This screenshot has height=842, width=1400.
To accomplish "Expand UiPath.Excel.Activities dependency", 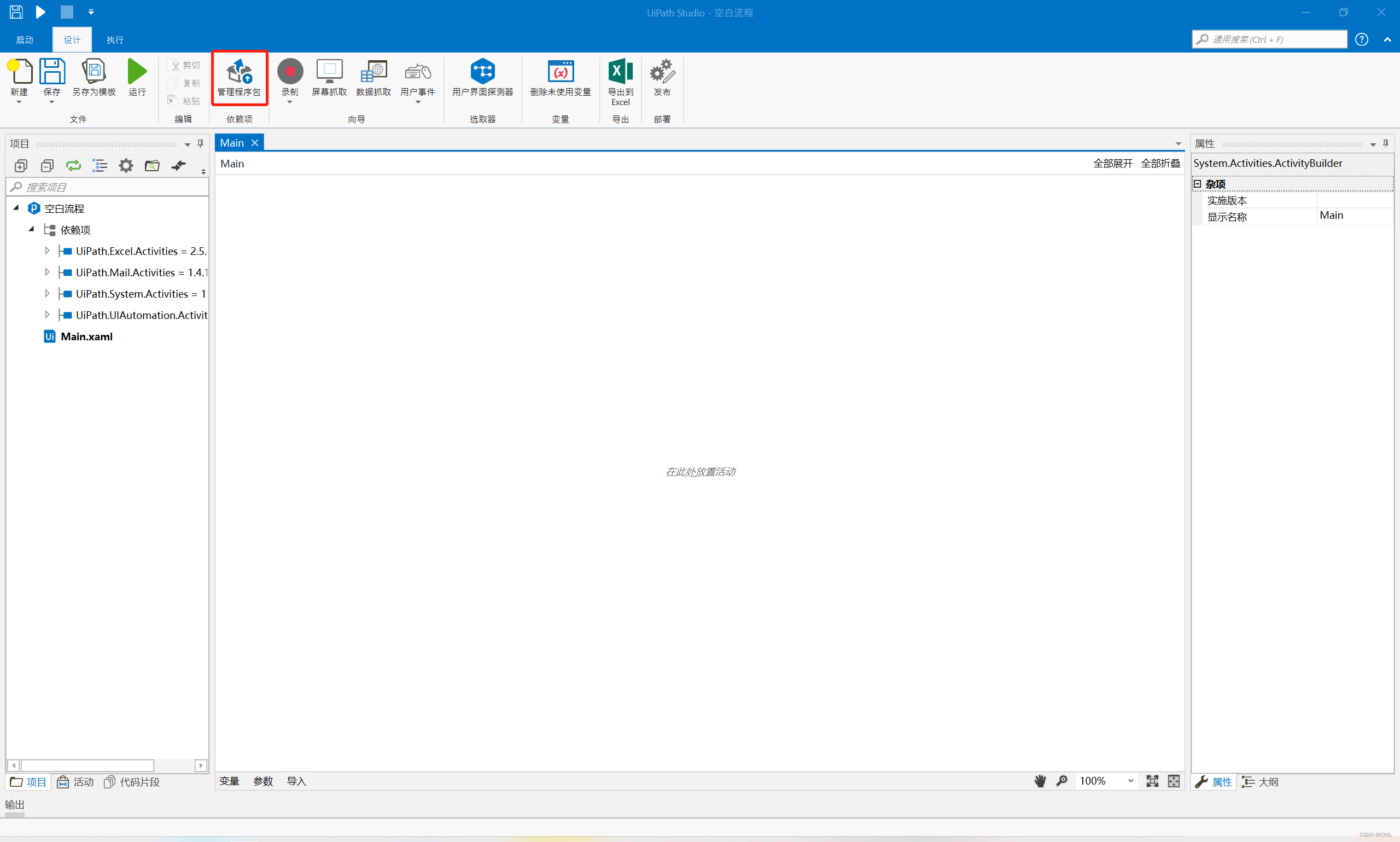I will click(47, 251).
